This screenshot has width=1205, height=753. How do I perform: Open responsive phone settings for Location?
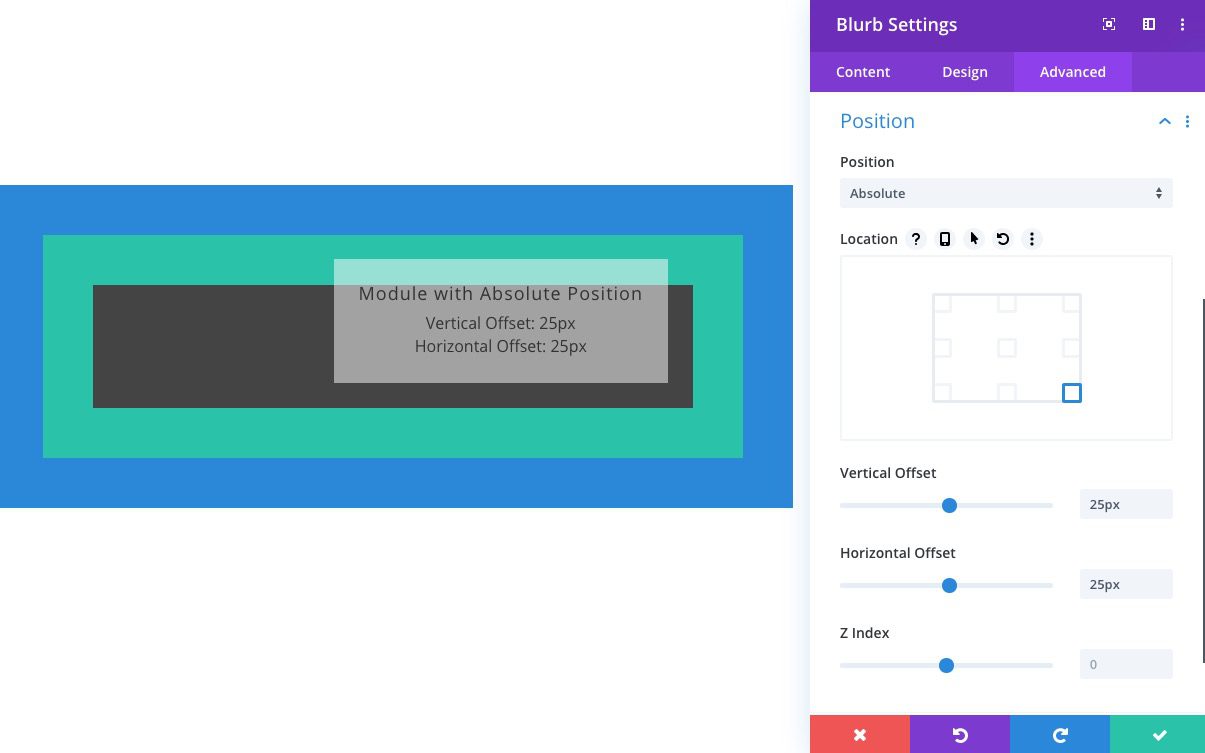coord(944,239)
